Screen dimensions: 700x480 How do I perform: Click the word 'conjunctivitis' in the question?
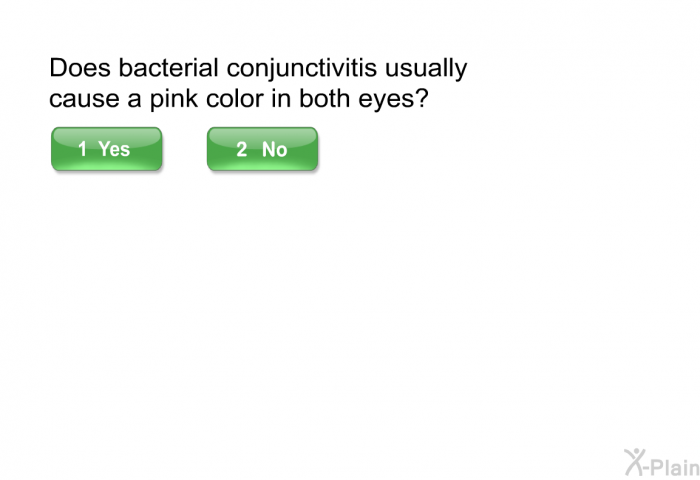point(302,69)
